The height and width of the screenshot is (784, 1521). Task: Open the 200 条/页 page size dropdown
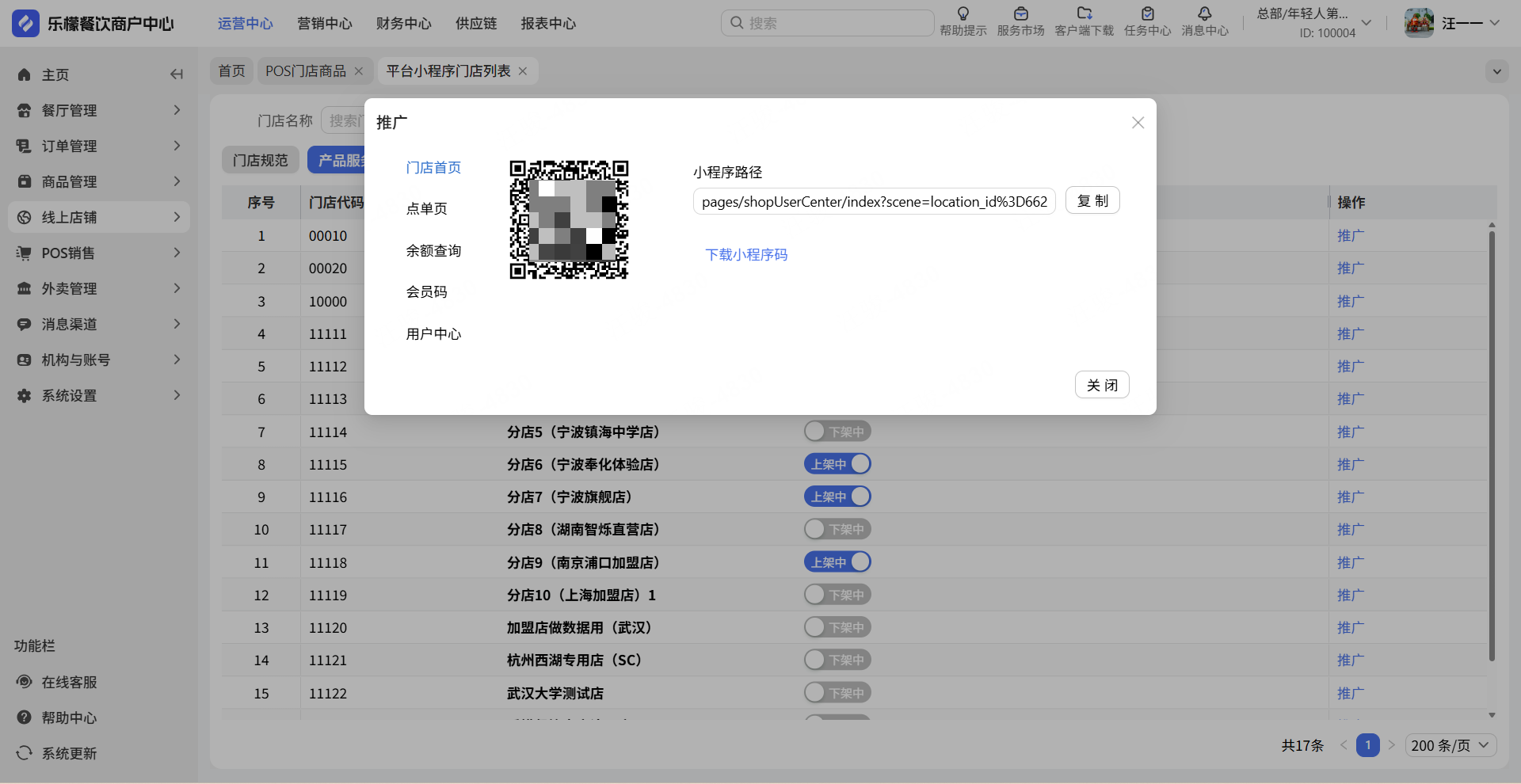coord(1450,745)
